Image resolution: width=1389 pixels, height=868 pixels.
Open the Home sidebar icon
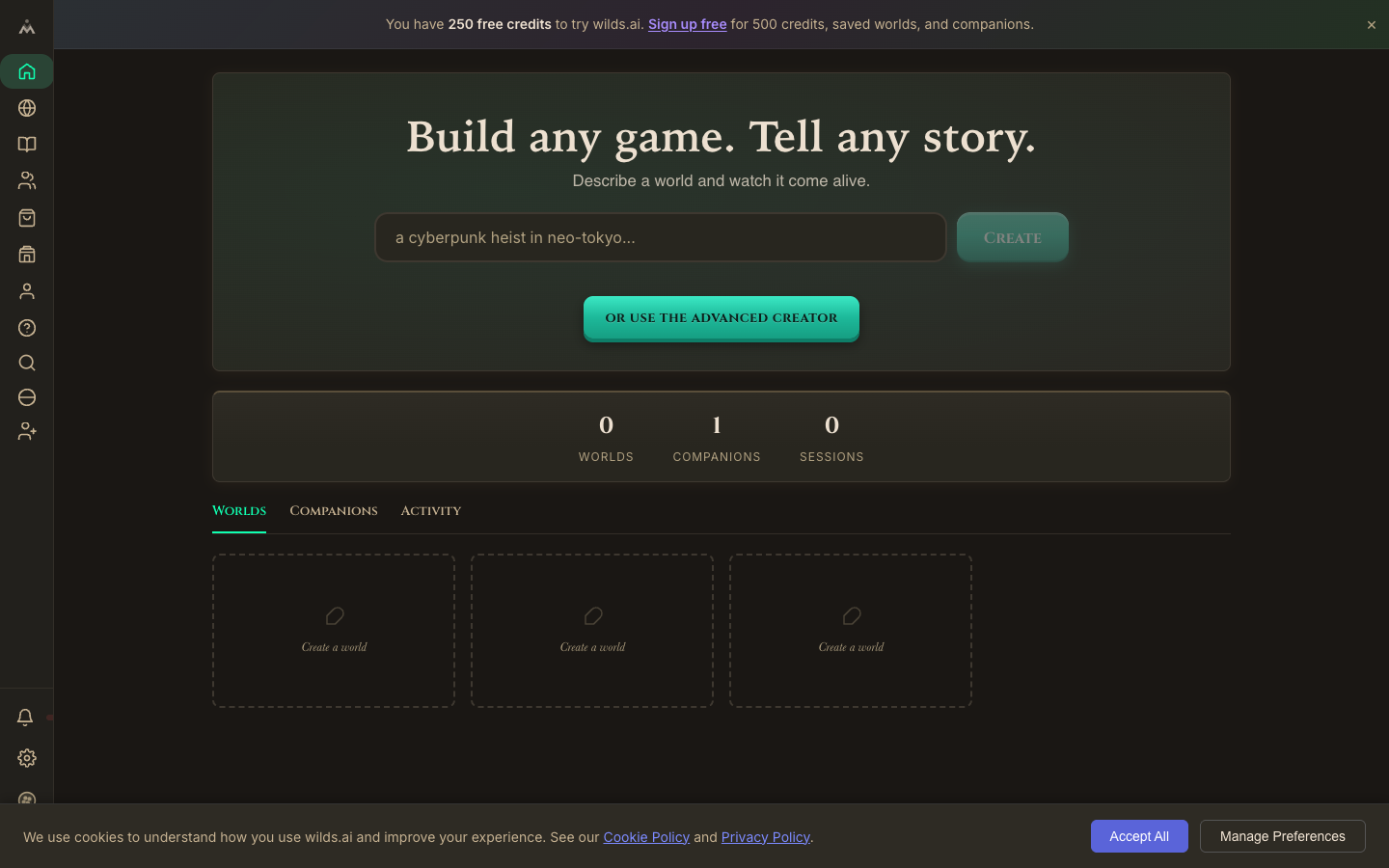(x=27, y=71)
